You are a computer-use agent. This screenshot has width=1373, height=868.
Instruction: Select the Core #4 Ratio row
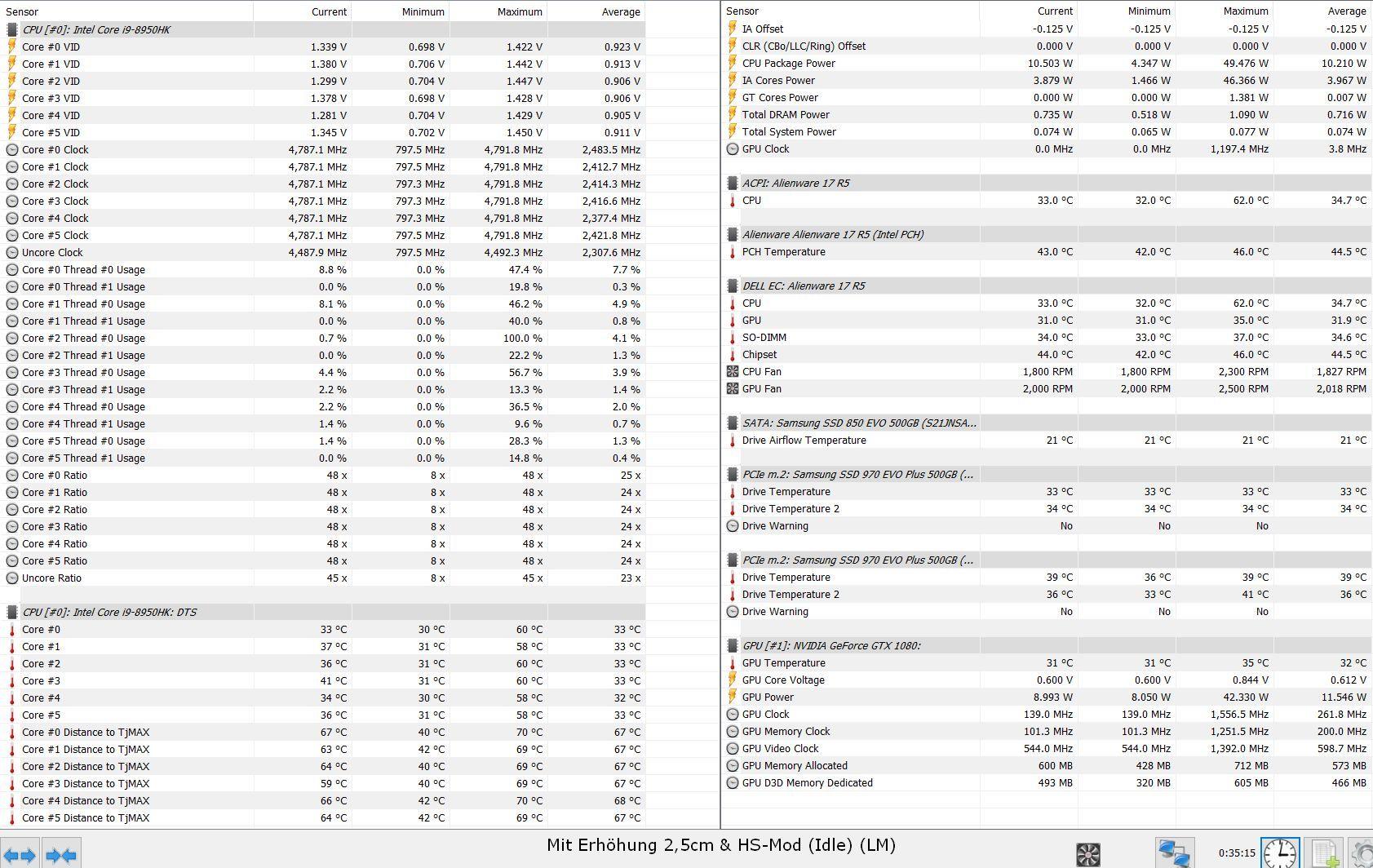pos(323,544)
